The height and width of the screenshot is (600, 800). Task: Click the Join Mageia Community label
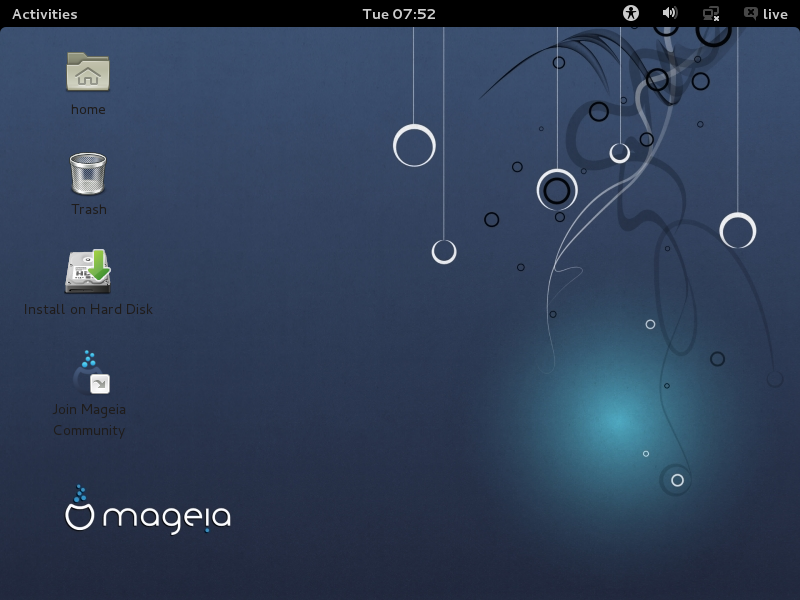[88, 420]
